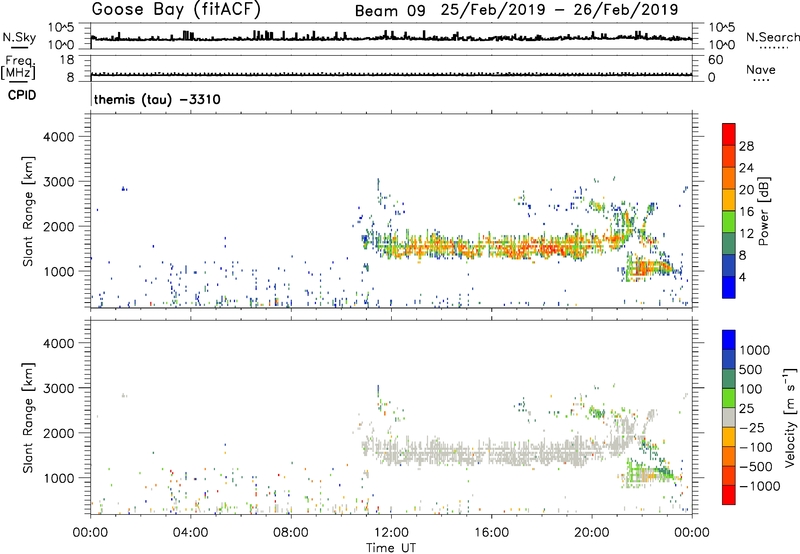This screenshot has height=554, width=800.
Task: Click the "04:00" time tick label
Action: pyautogui.click(x=190, y=532)
